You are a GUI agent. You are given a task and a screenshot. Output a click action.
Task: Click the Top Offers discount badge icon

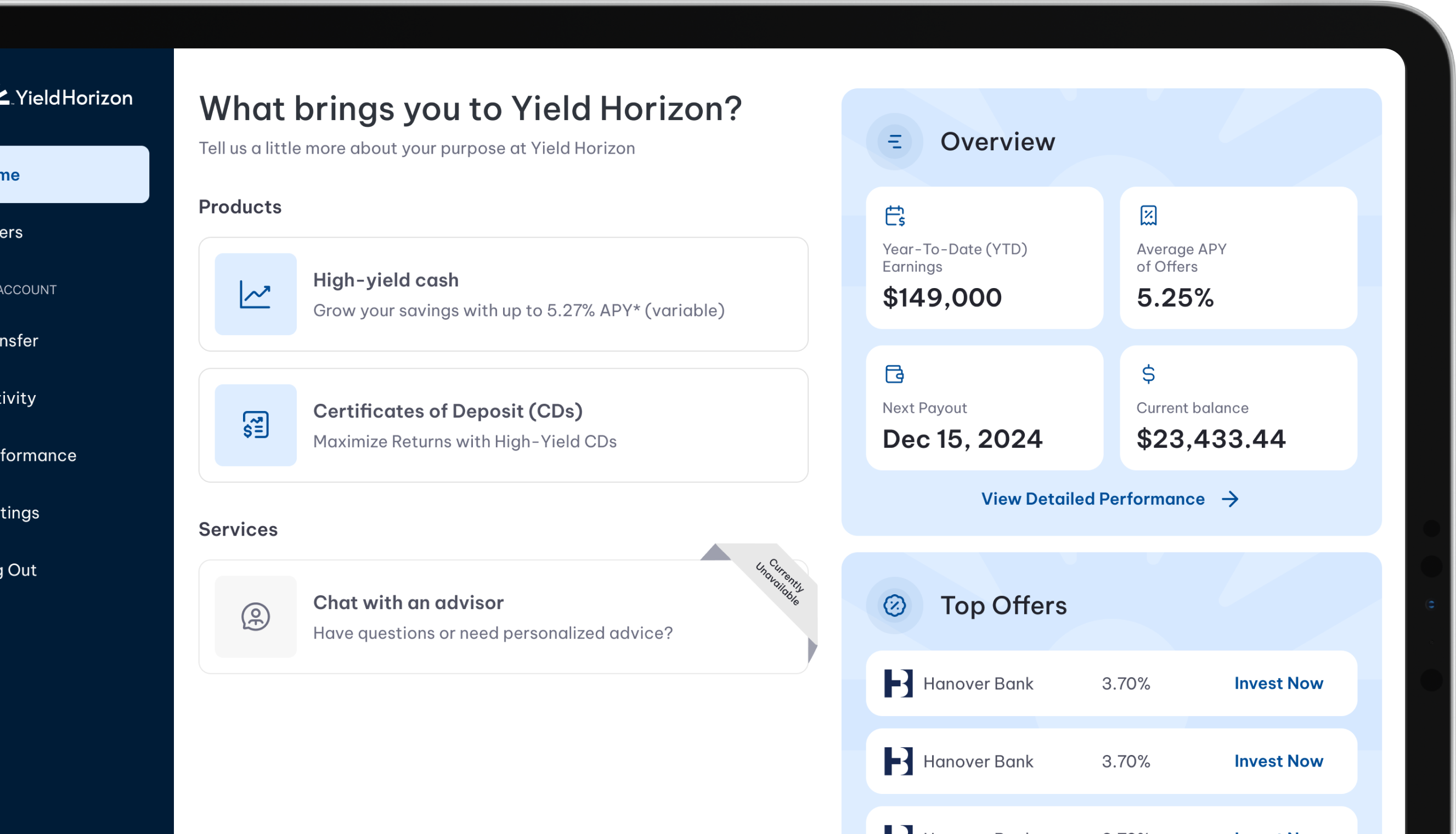[894, 605]
